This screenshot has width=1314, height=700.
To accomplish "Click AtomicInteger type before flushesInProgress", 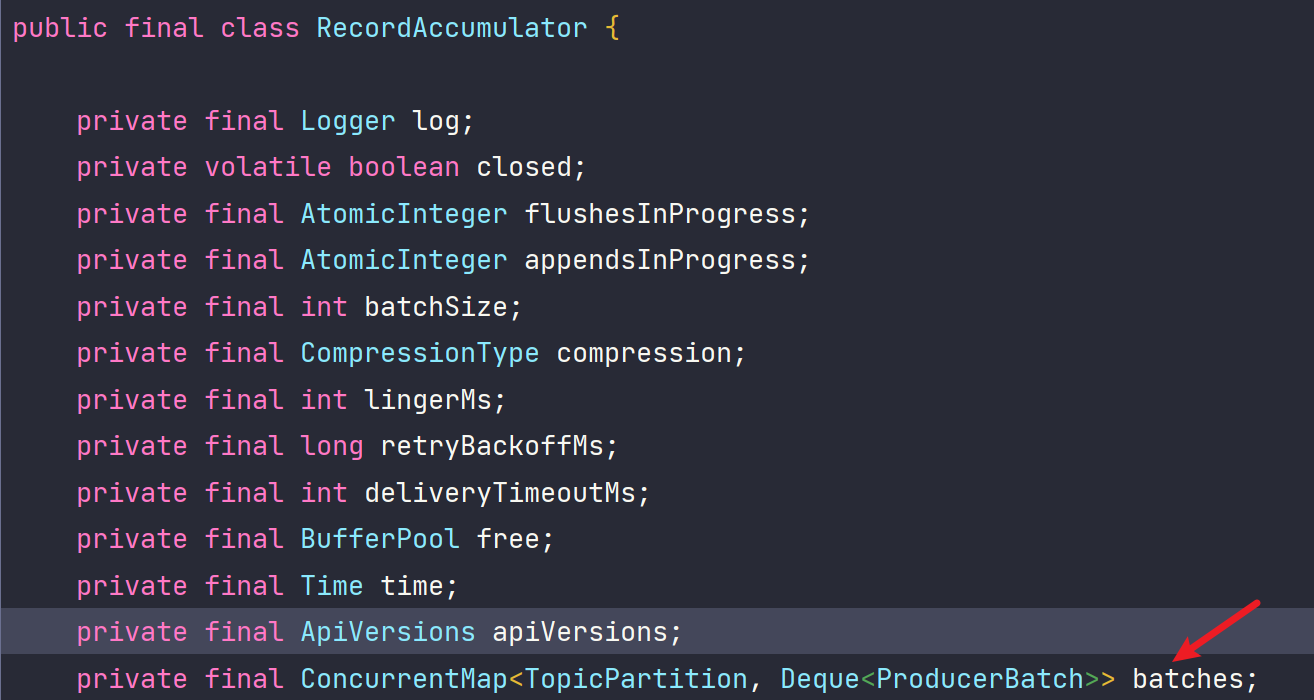I will pyautogui.click(x=404, y=214).
